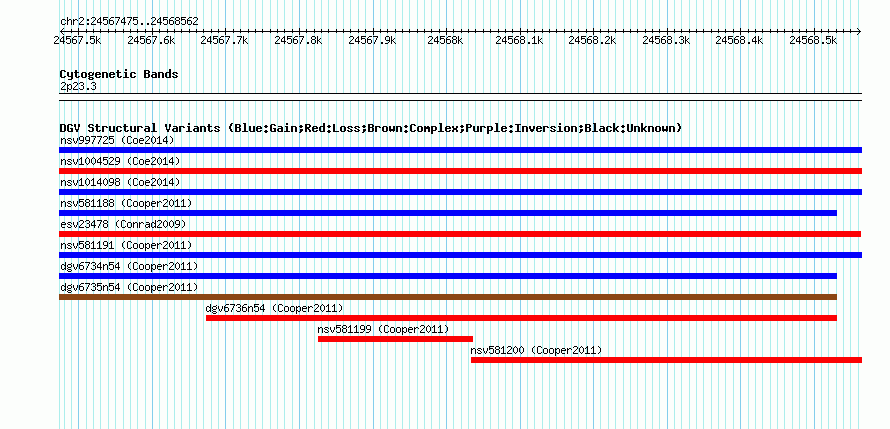Image resolution: width=890 pixels, height=429 pixels.
Task: Open the nsv581188 (Cooper2011) variant label
Action: pos(126,203)
